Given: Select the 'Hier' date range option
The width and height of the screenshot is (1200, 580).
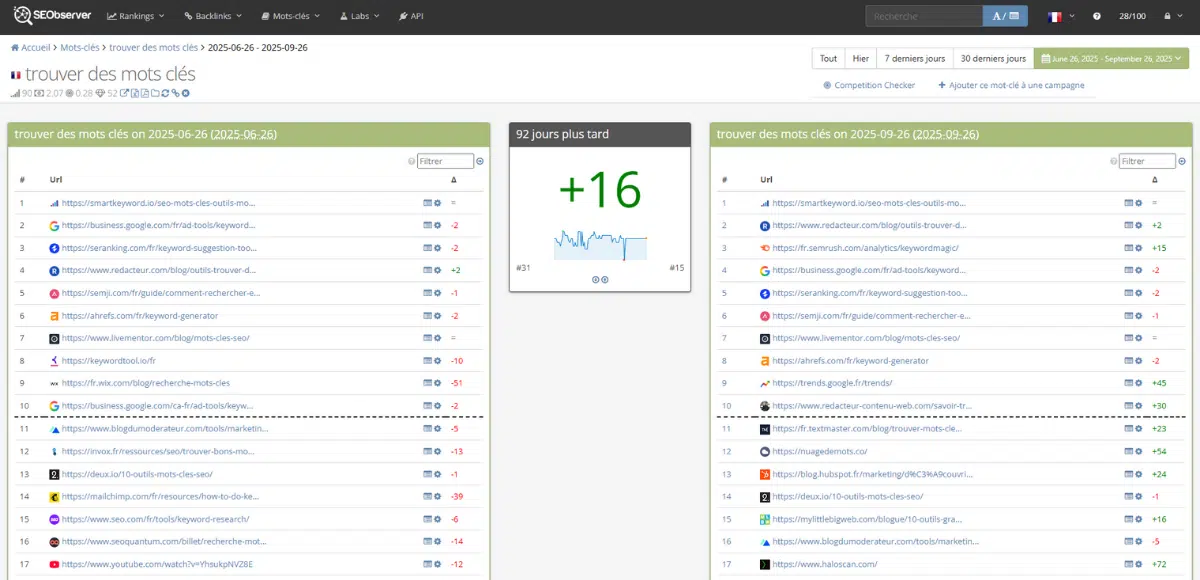Looking at the screenshot, I should point(860,59).
